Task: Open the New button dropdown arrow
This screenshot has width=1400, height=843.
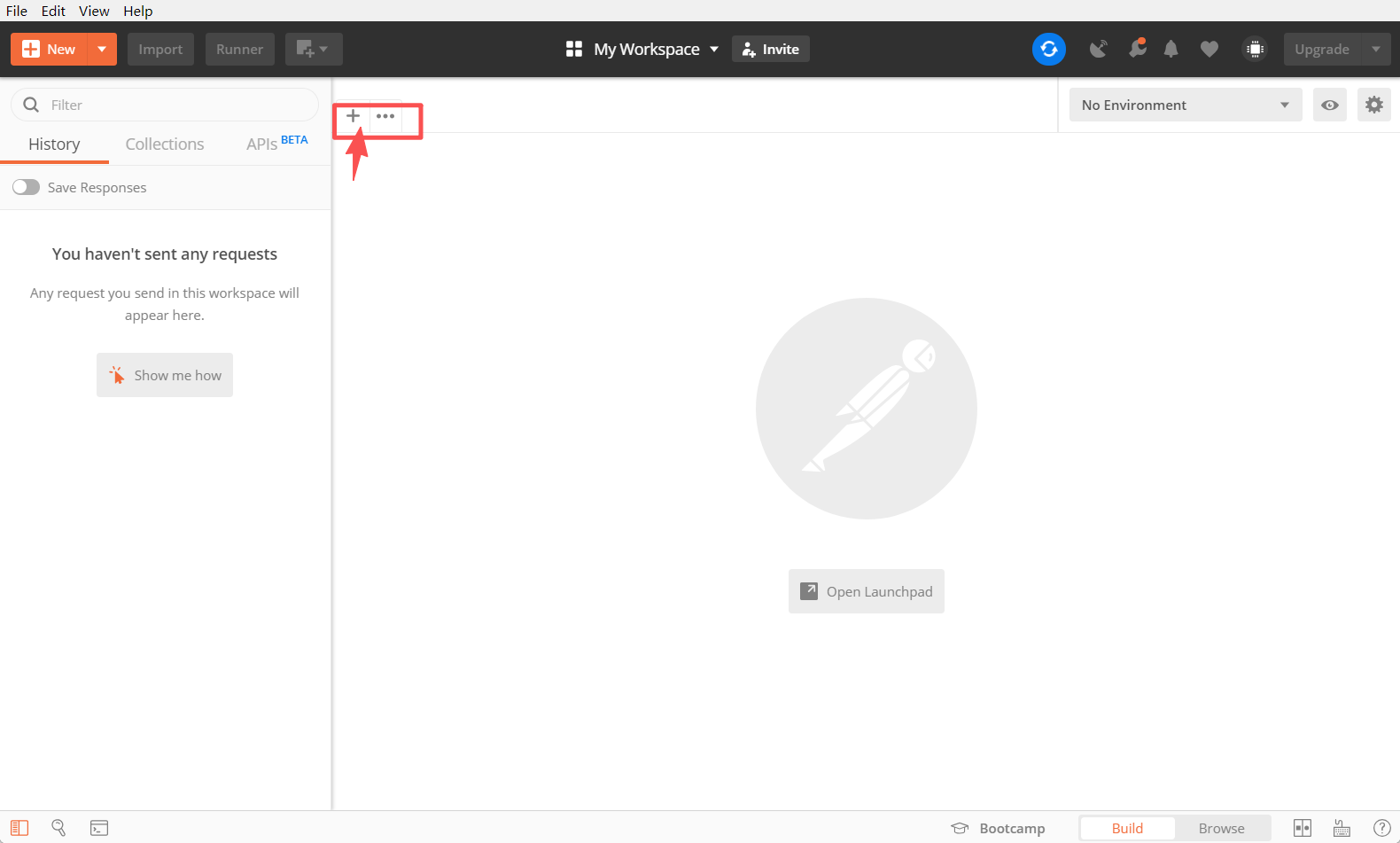Action: tap(103, 50)
